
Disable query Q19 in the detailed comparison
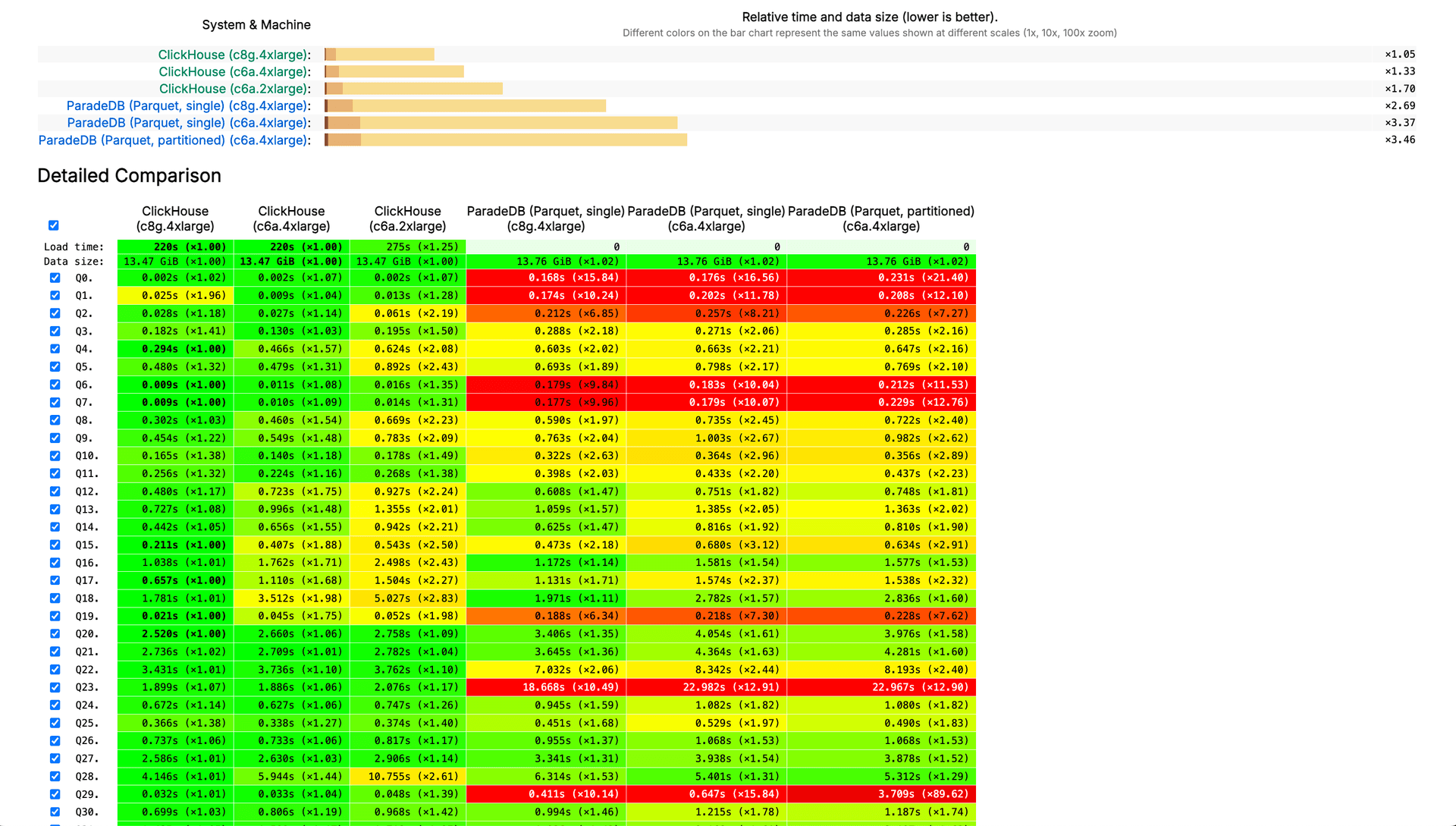[55, 616]
